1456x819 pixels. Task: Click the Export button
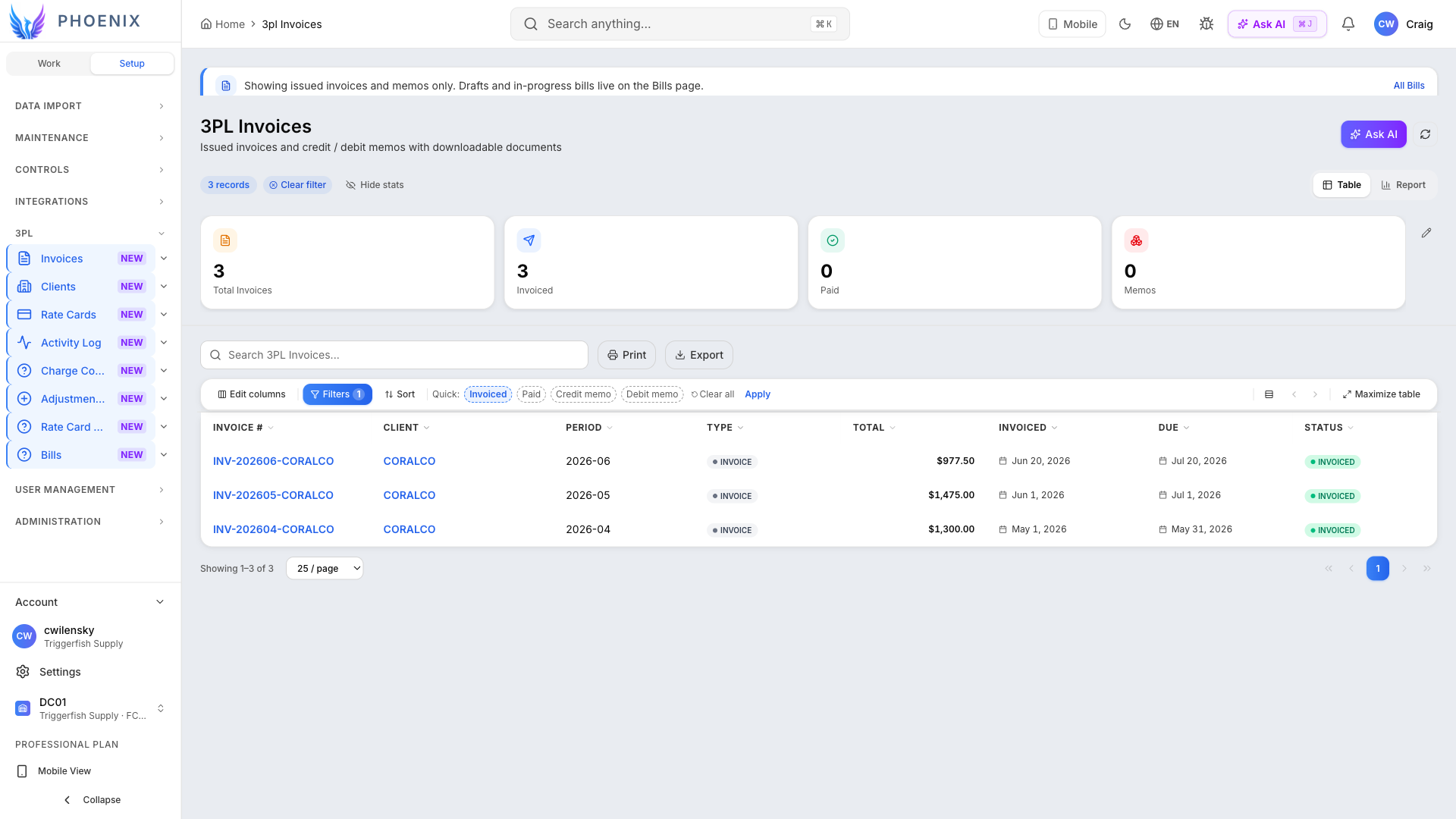click(x=699, y=355)
